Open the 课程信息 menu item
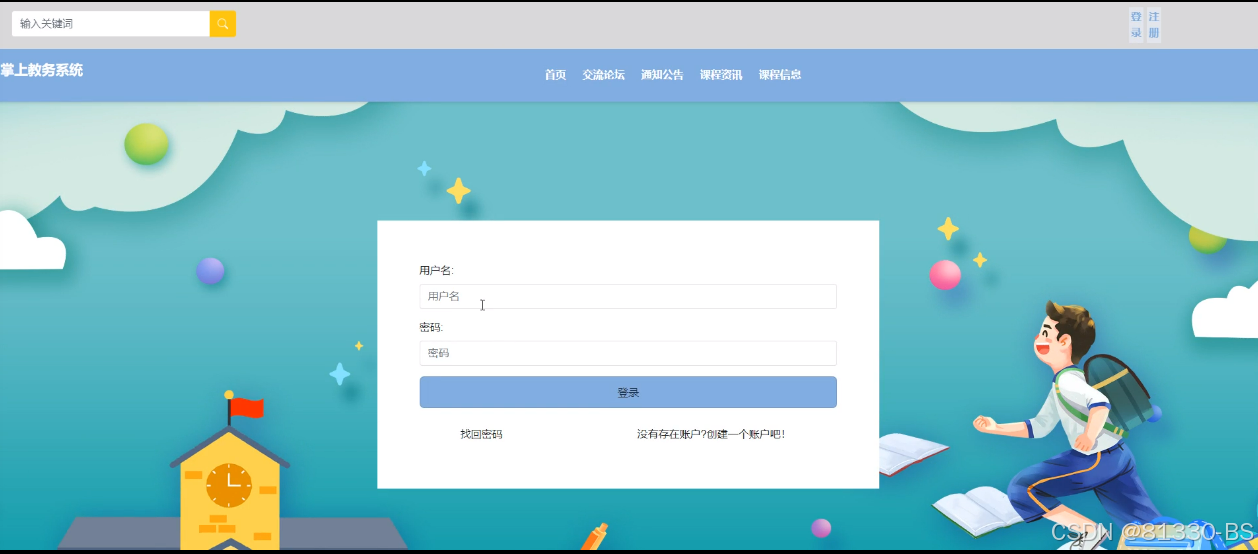Image resolution: width=1258 pixels, height=554 pixels. point(780,75)
